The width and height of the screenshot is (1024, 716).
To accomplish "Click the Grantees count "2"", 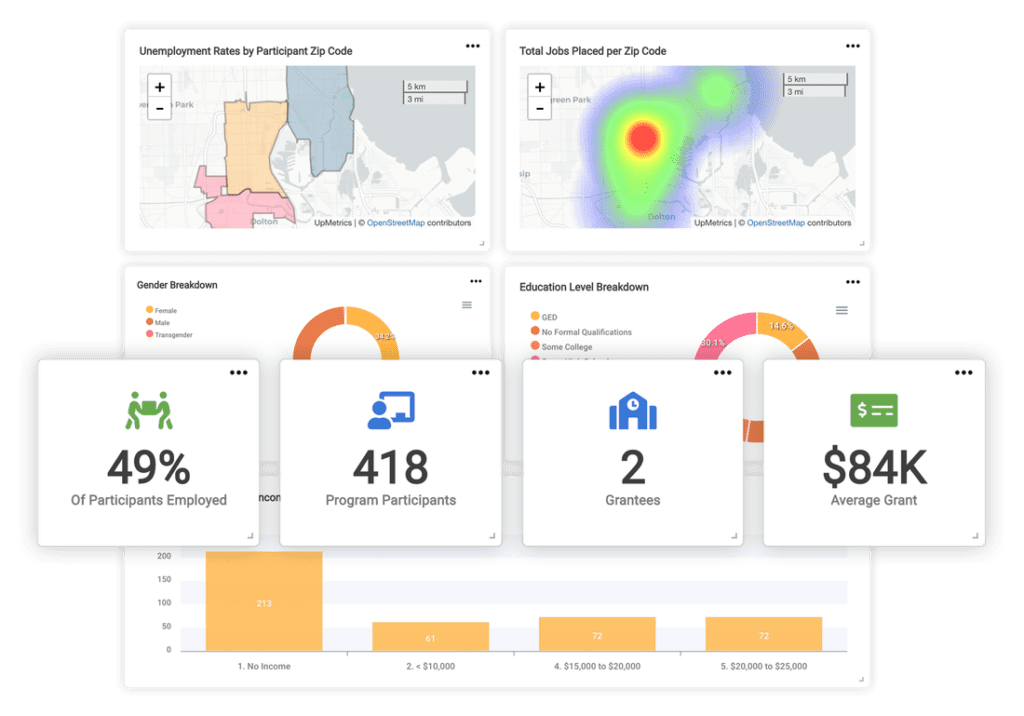I will [633, 468].
